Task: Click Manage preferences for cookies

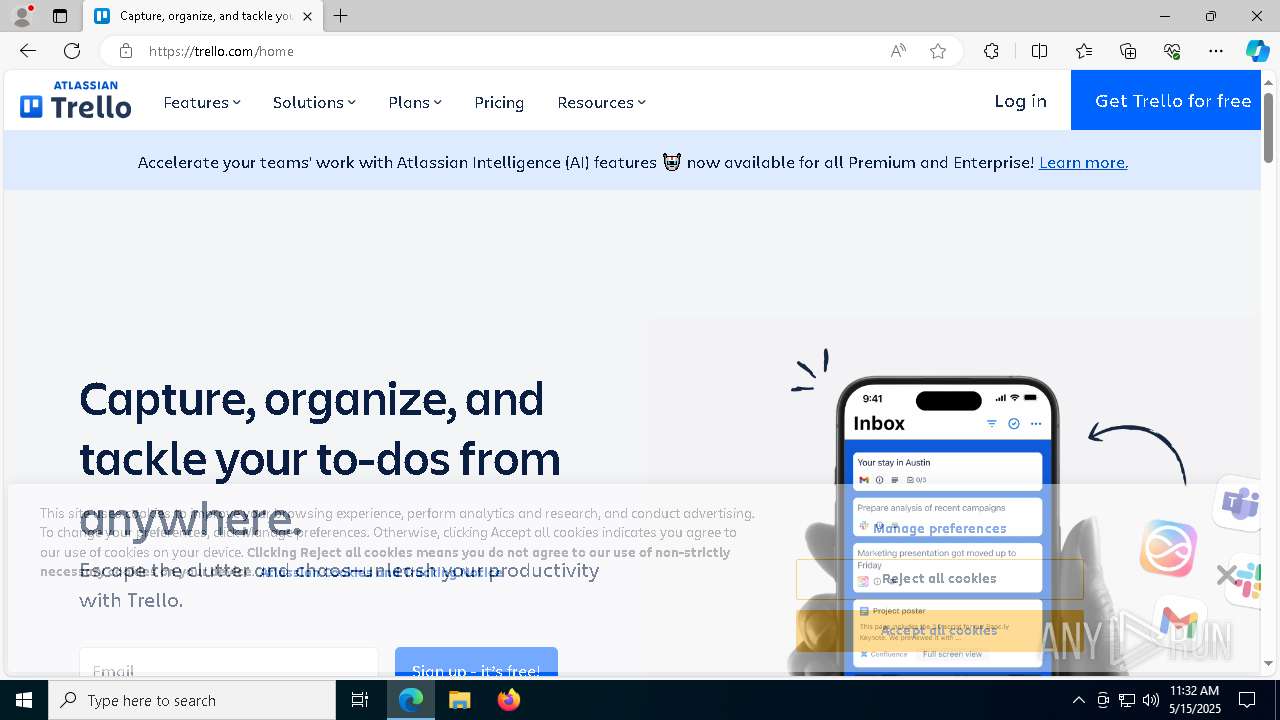Action: tap(939, 528)
